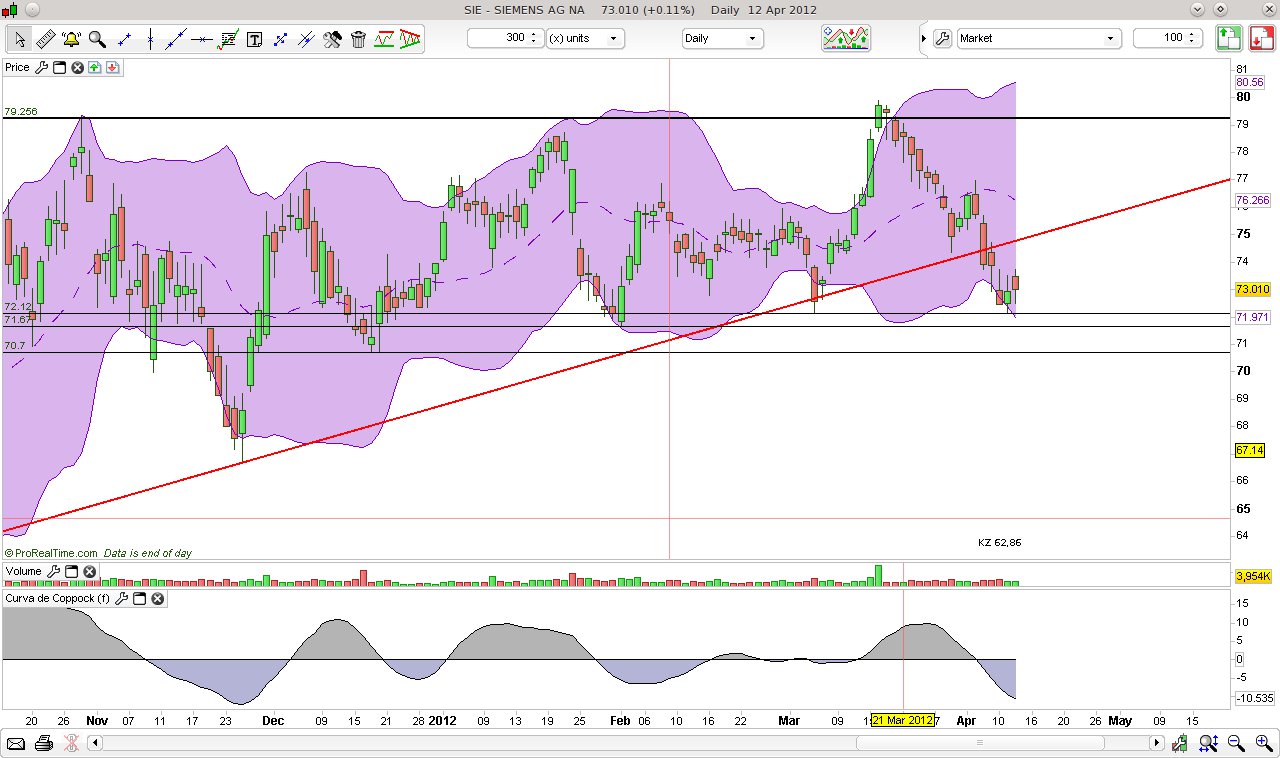Screen dimensions: 1280x758
Task: Hide the Price panel with its close button
Action: (77, 67)
